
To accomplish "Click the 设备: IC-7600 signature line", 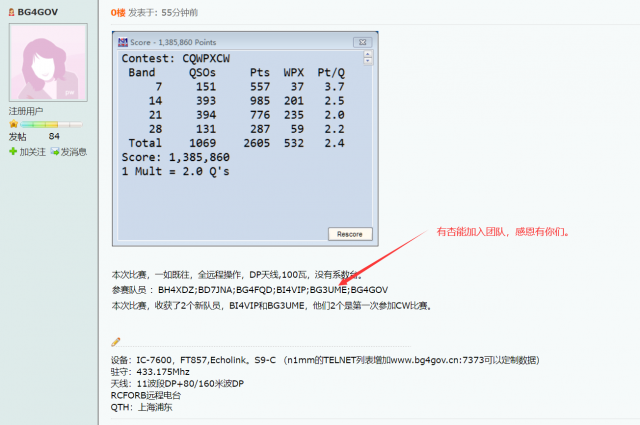I will [x=325, y=360].
